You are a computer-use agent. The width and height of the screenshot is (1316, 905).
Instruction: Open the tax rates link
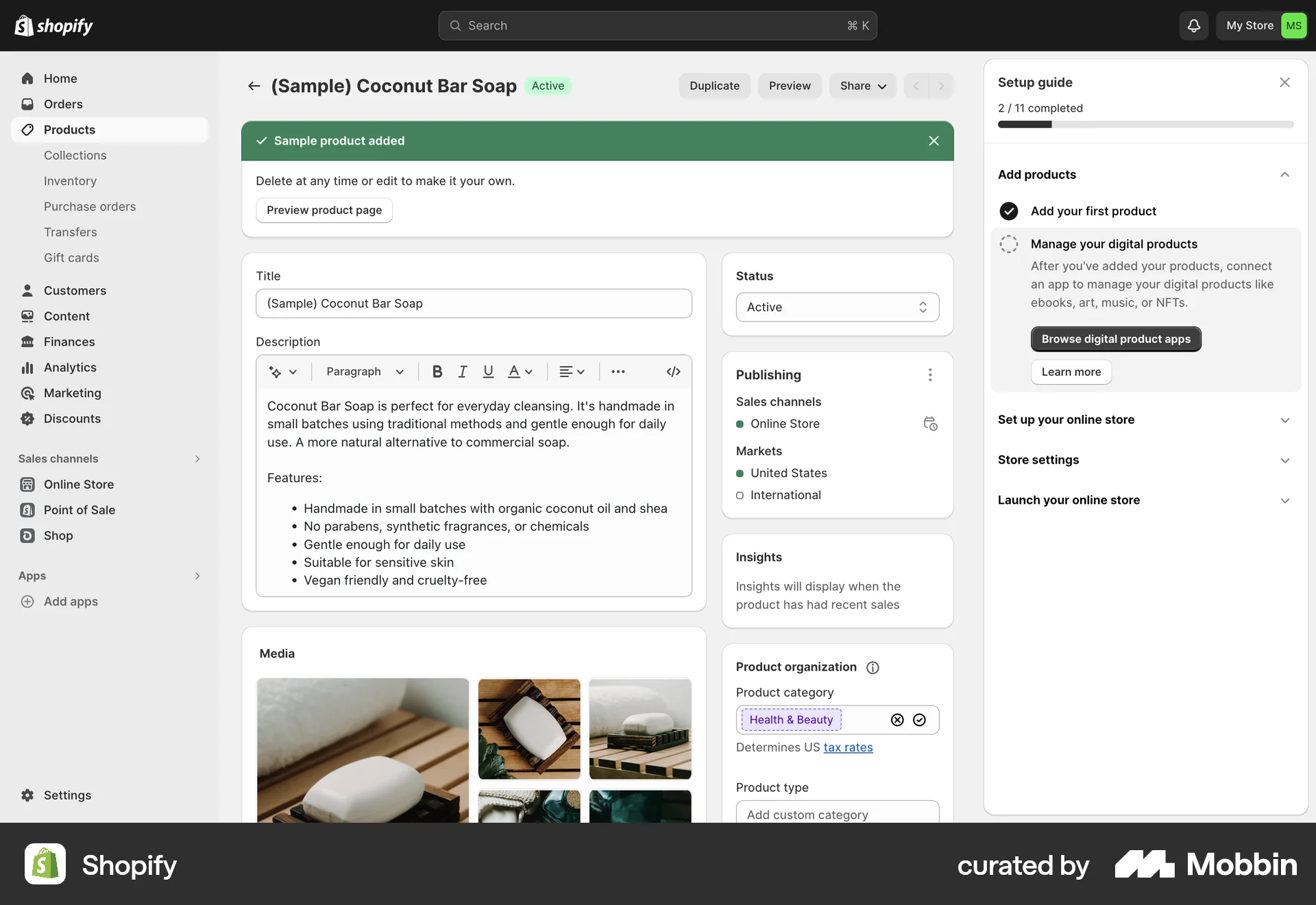pos(849,747)
